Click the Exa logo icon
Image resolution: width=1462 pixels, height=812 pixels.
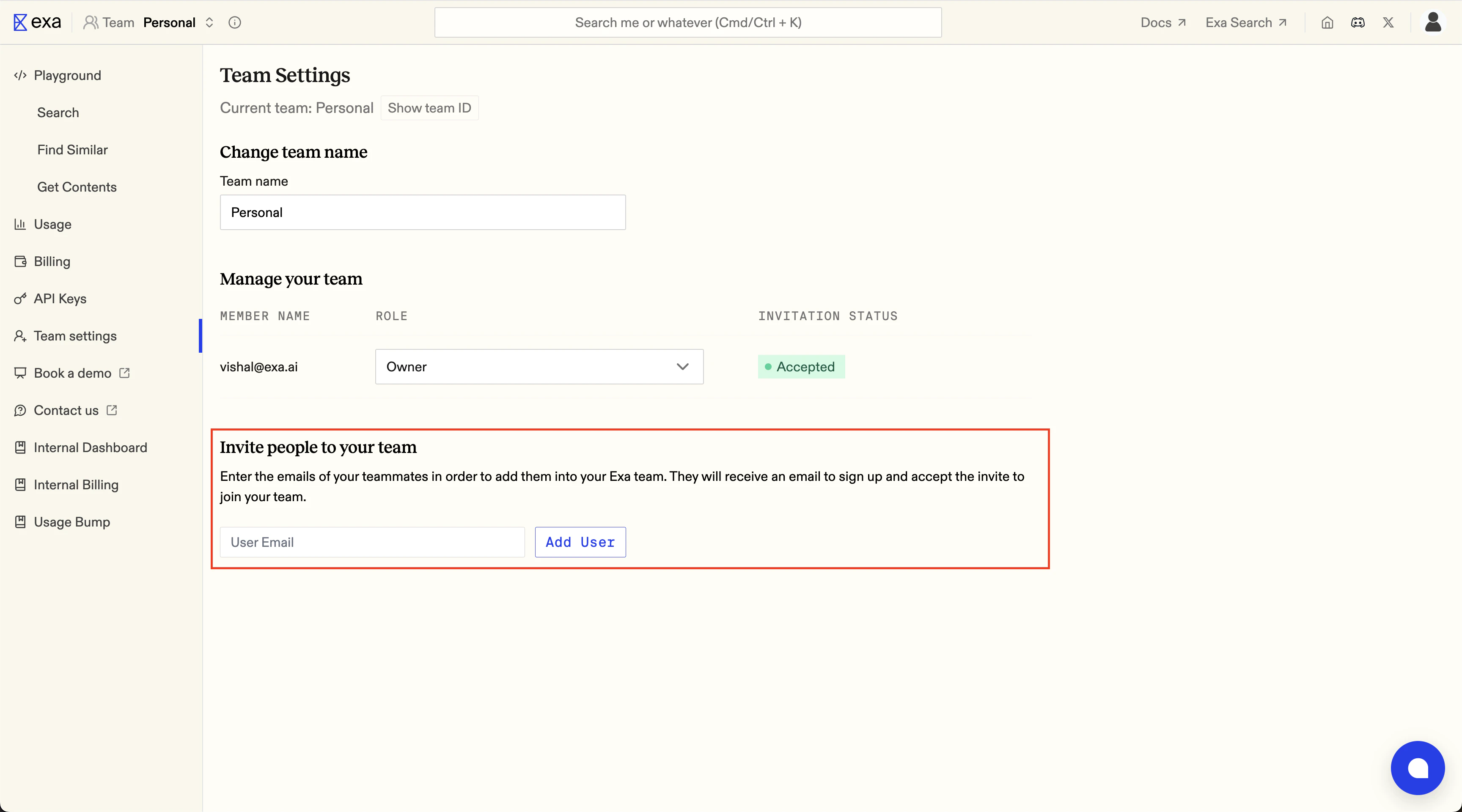[x=20, y=23]
